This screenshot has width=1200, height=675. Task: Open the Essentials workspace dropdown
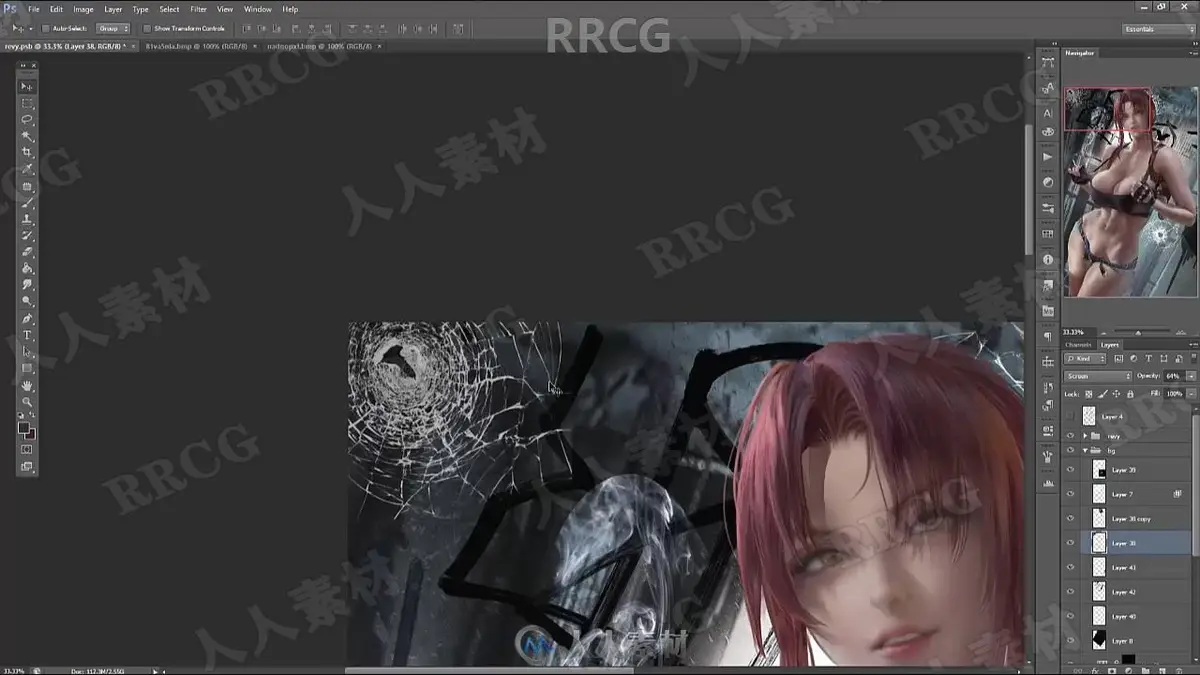point(1157,29)
